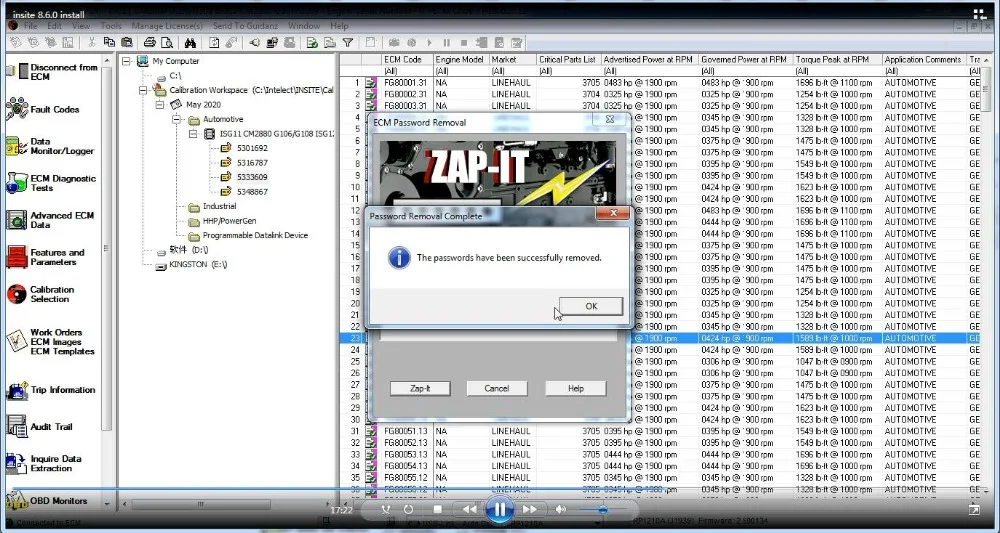Collapse the May 2020 tree node

160,105
